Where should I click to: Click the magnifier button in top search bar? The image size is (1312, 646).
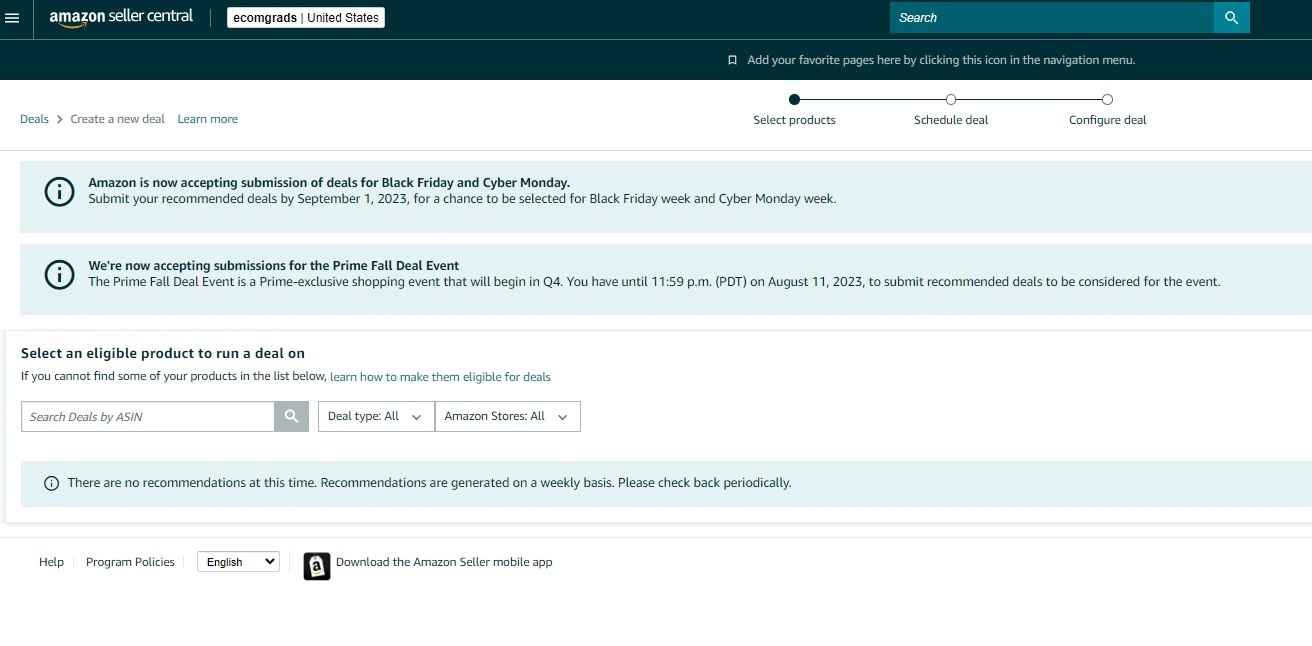(x=1231, y=18)
